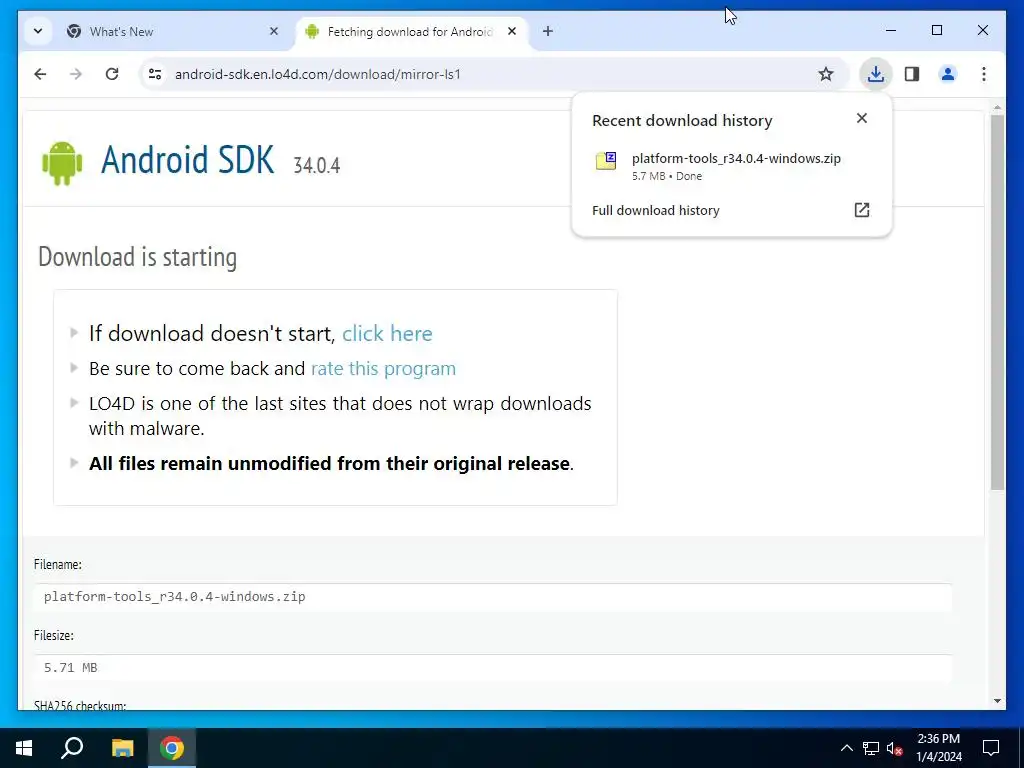Screen dimensions: 1024x768
Task: Open the network status tray icon
Action: 871,748
